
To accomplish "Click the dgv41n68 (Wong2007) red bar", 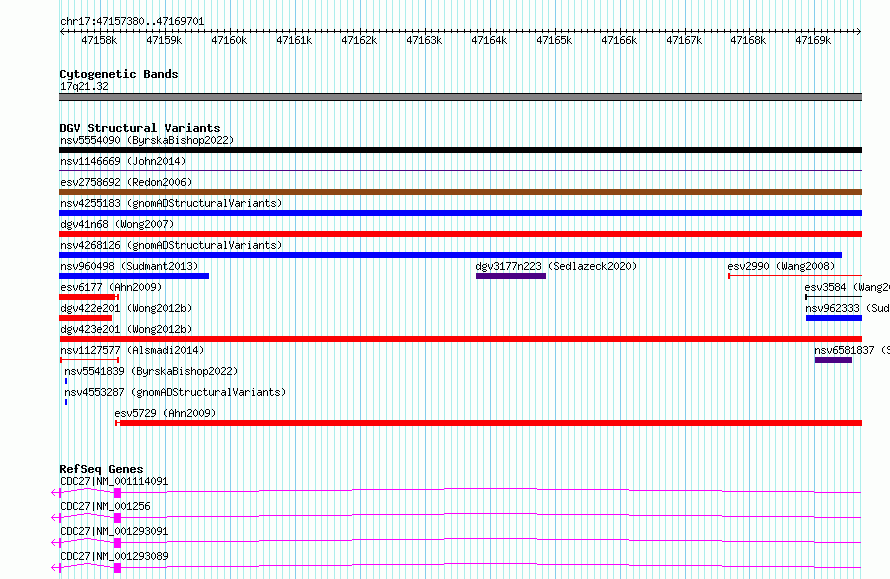I will pos(460,234).
